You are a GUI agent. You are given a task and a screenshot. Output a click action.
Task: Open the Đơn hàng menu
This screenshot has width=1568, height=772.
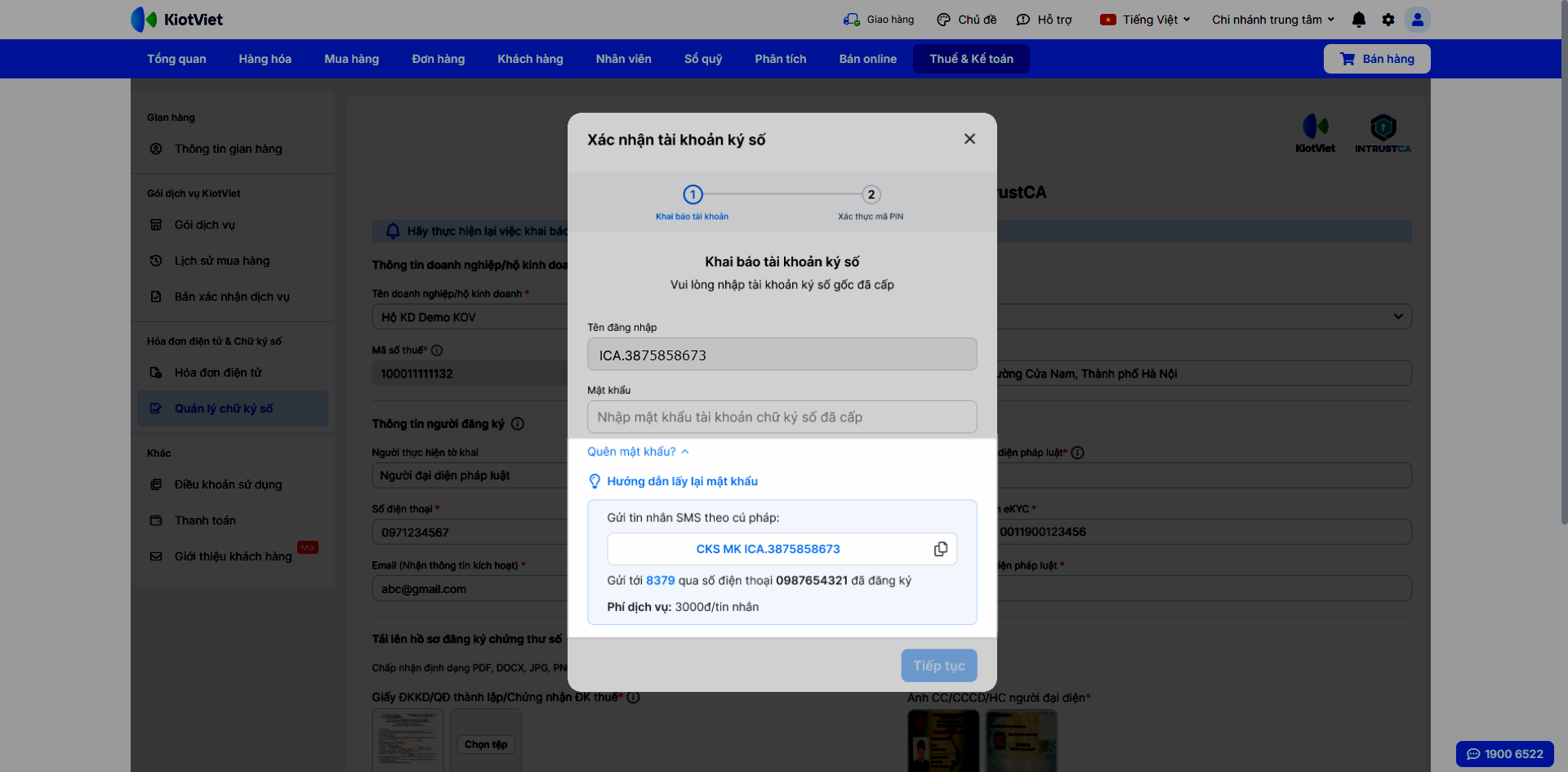pos(438,59)
